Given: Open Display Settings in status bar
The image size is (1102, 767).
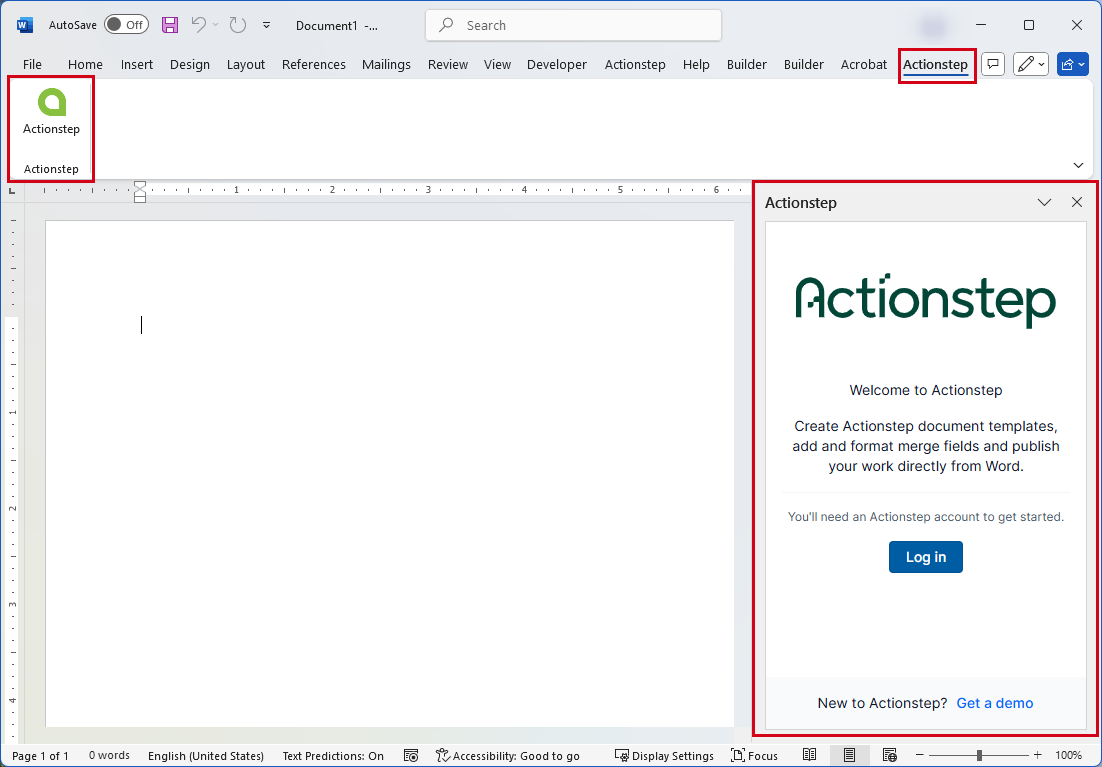Looking at the screenshot, I should click(664, 756).
